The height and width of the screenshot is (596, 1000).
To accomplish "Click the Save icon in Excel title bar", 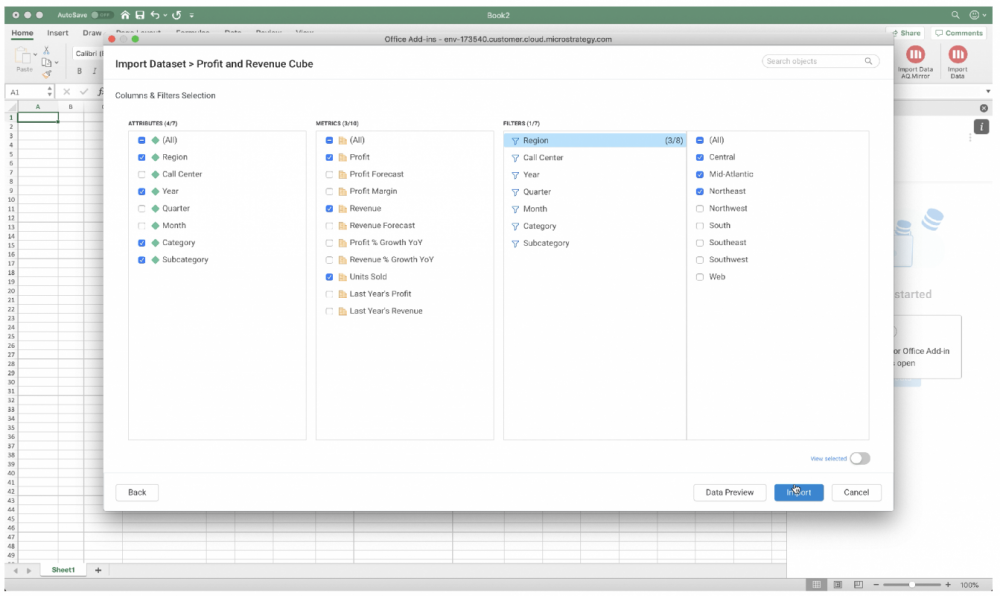I will (140, 15).
